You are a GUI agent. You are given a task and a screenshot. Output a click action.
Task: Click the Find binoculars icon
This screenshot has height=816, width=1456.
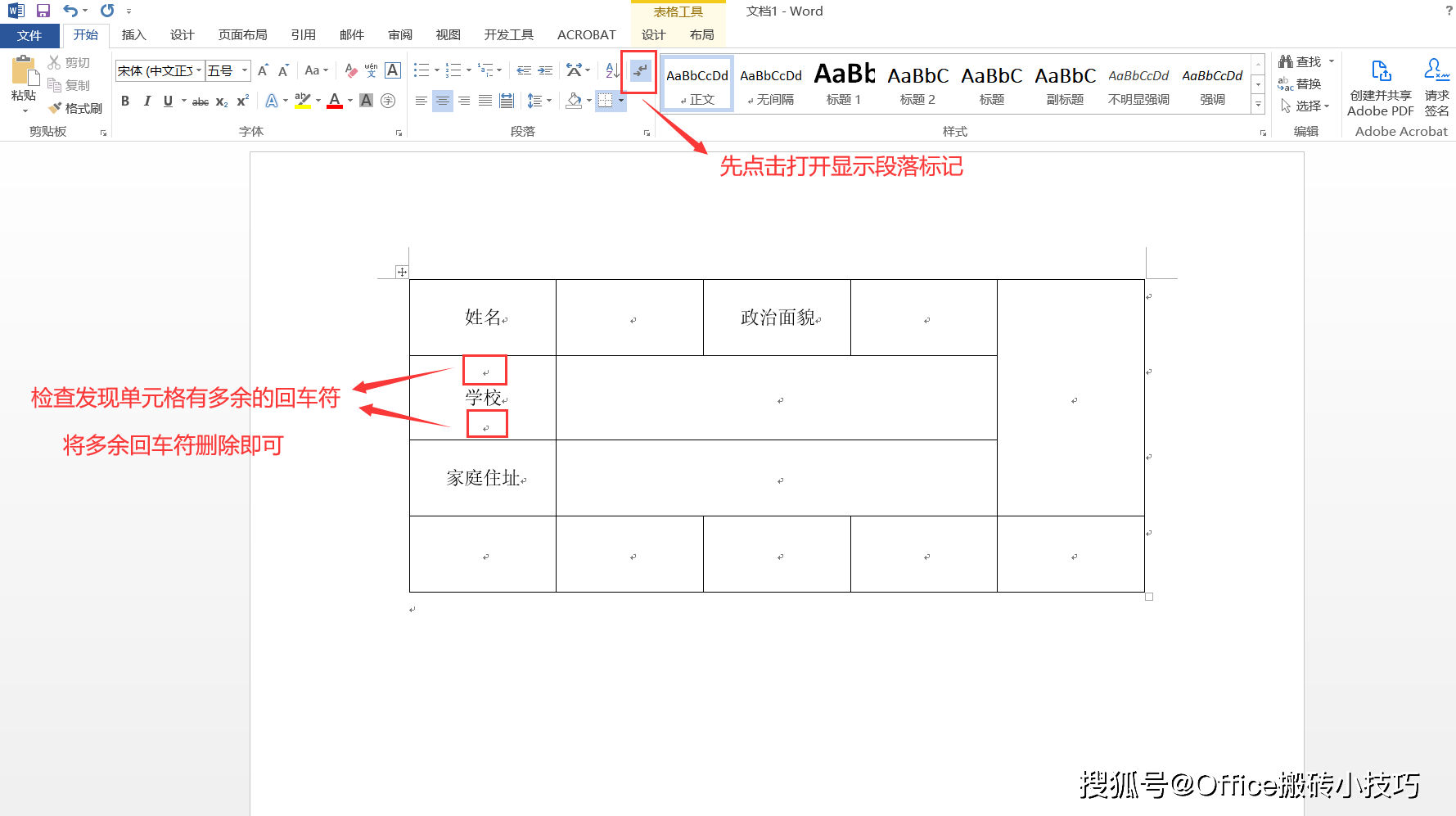pos(1286,61)
